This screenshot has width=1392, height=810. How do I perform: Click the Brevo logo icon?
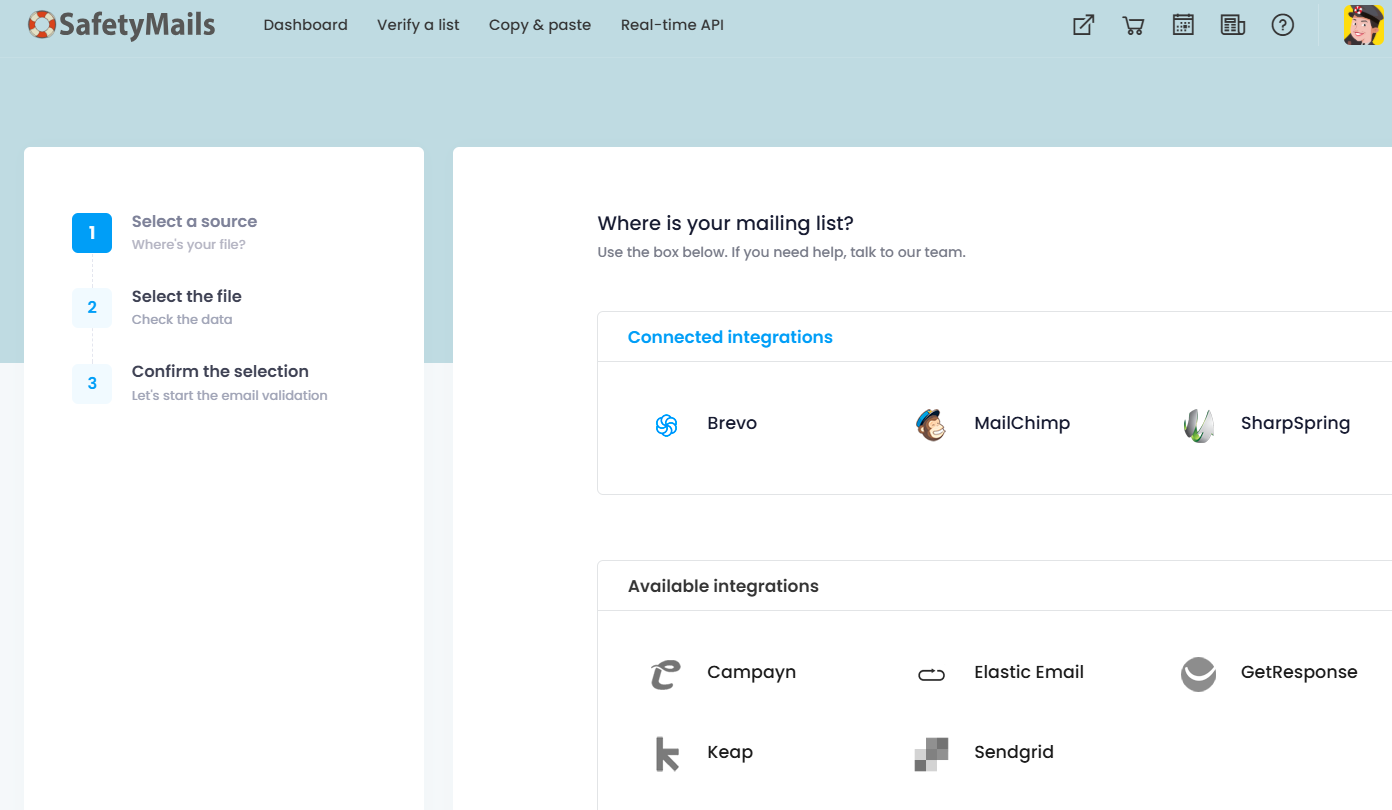667,425
